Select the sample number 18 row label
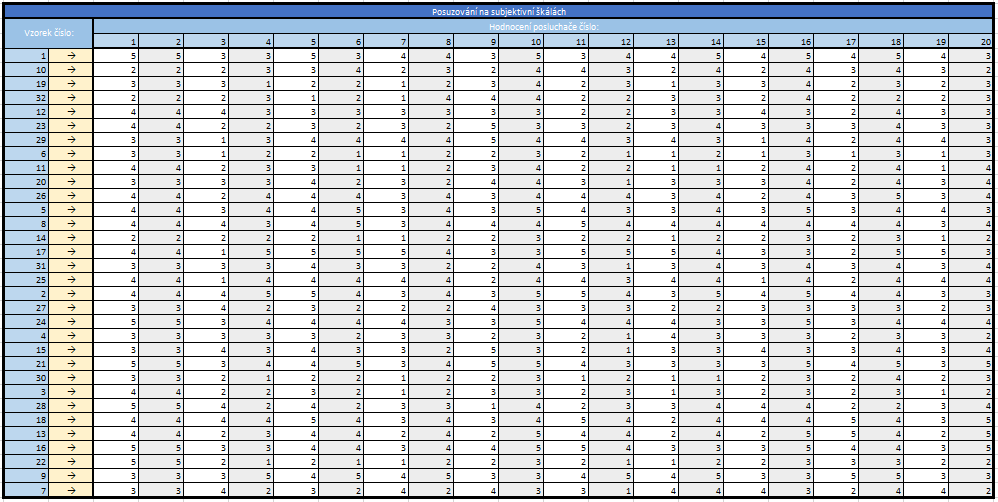This screenshot has height=502, width=998. coord(27,420)
